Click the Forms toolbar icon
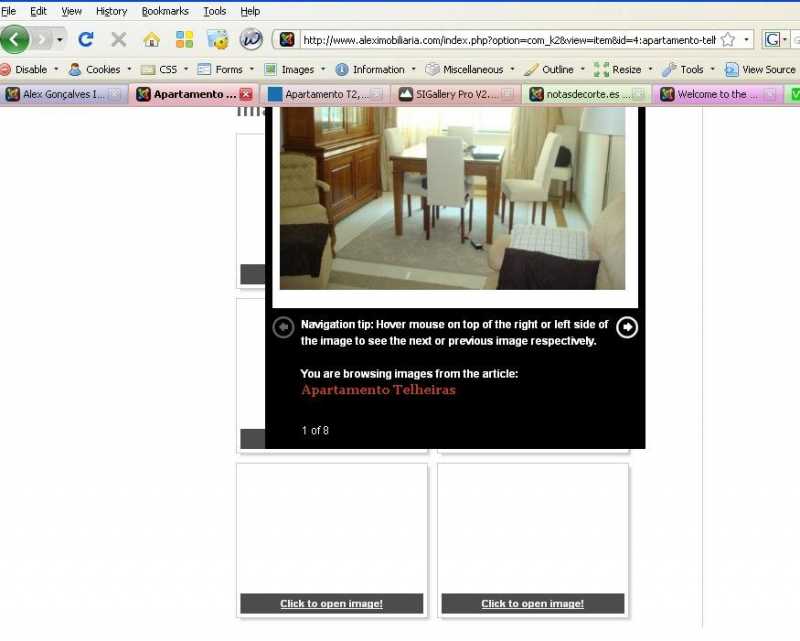800x641 pixels. tap(204, 69)
